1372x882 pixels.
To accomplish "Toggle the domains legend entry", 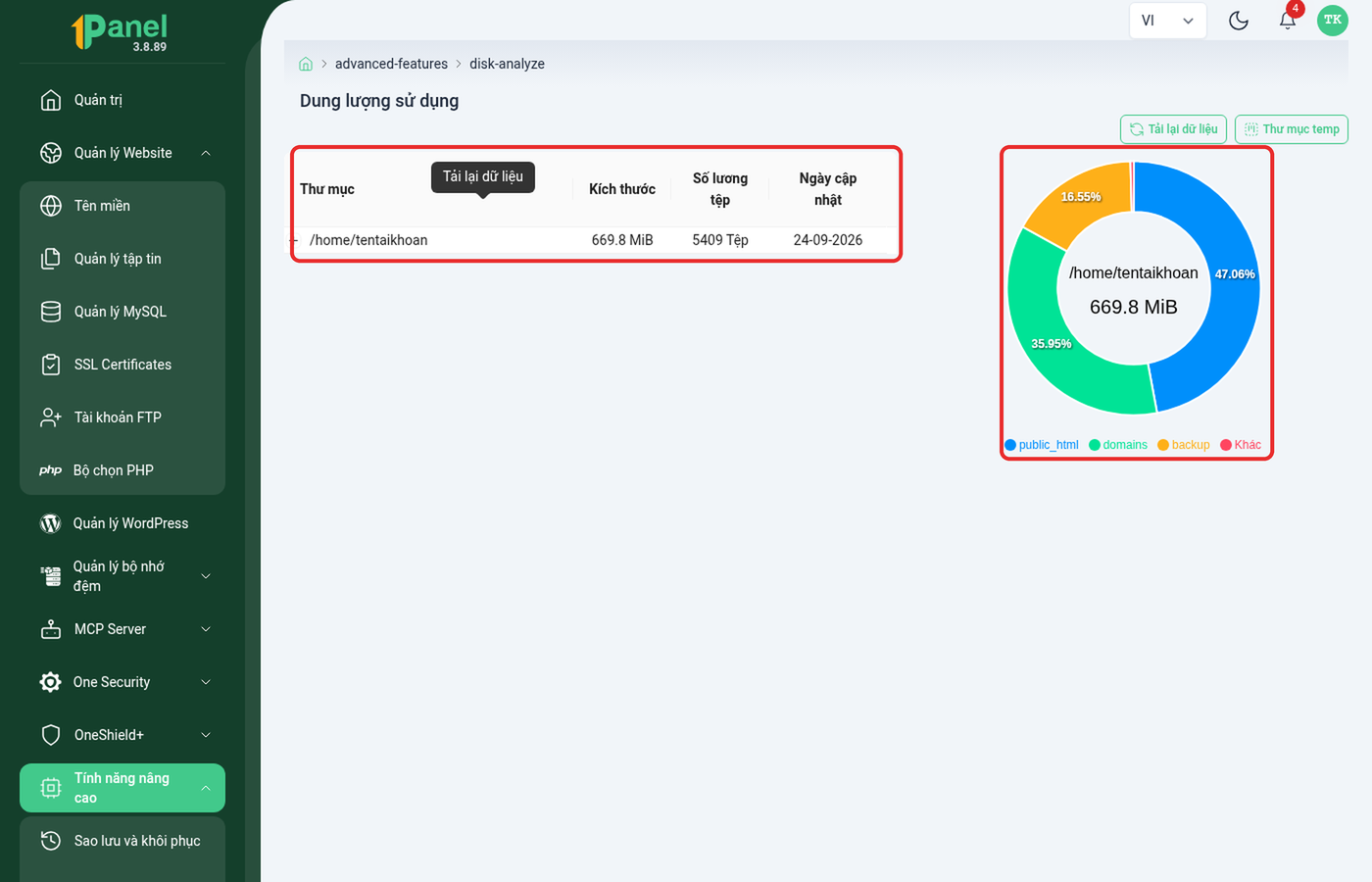I will pos(1118,445).
